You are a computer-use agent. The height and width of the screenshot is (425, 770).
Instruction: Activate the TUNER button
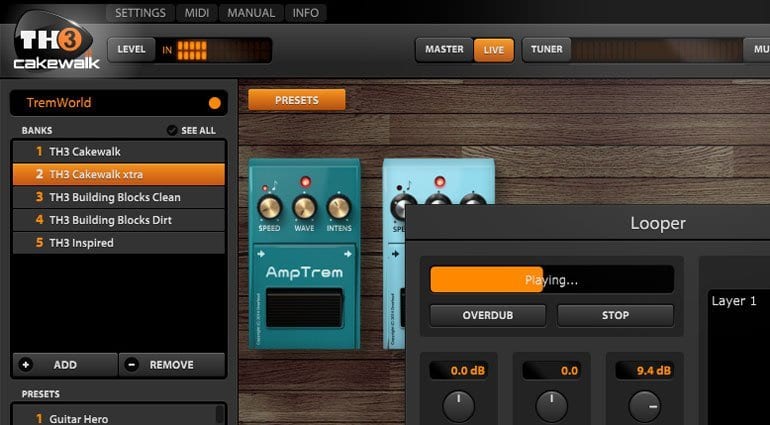click(x=547, y=50)
